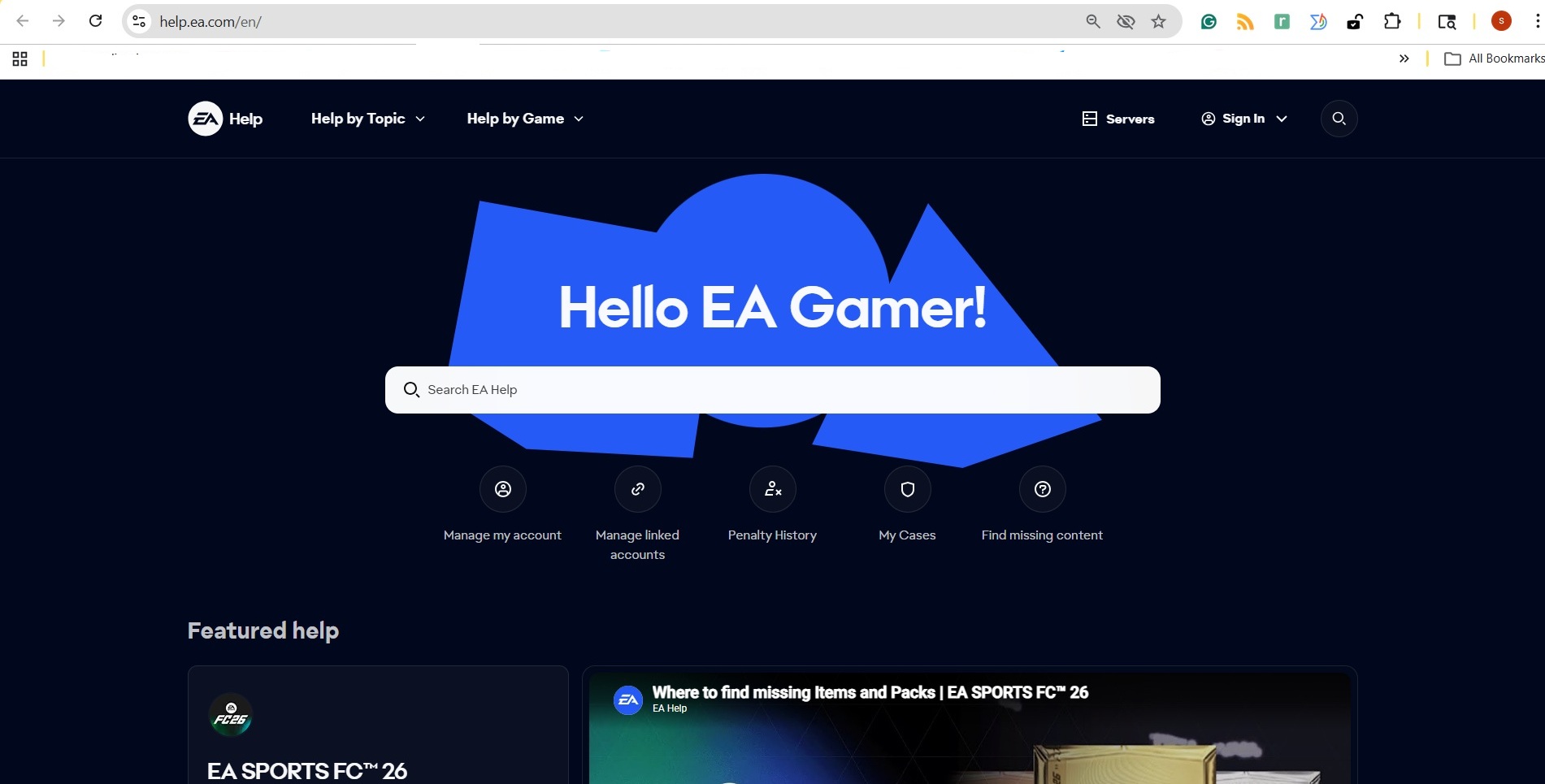The image size is (1545, 784).
Task: Click the Penalty History label
Action: coord(773,535)
